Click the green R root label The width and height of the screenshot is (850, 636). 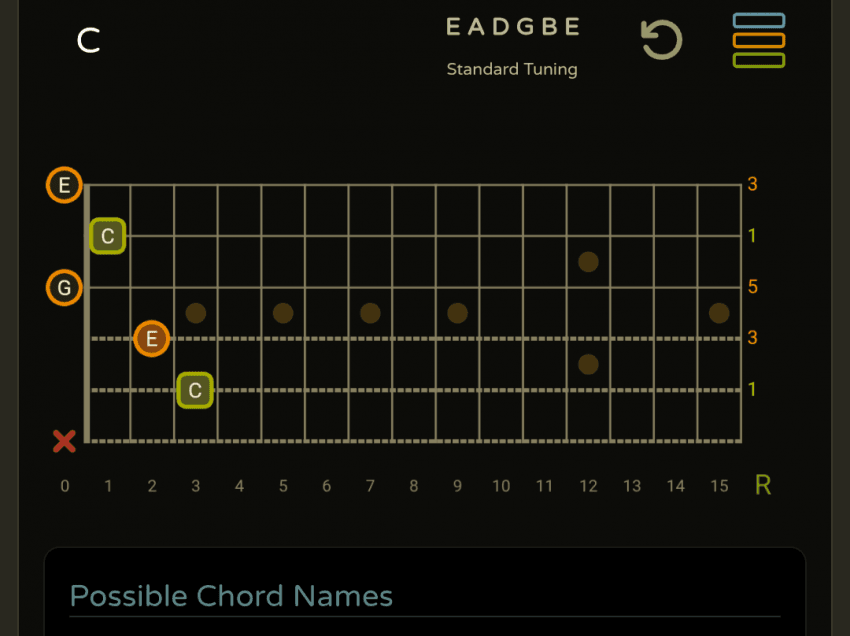[763, 486]
